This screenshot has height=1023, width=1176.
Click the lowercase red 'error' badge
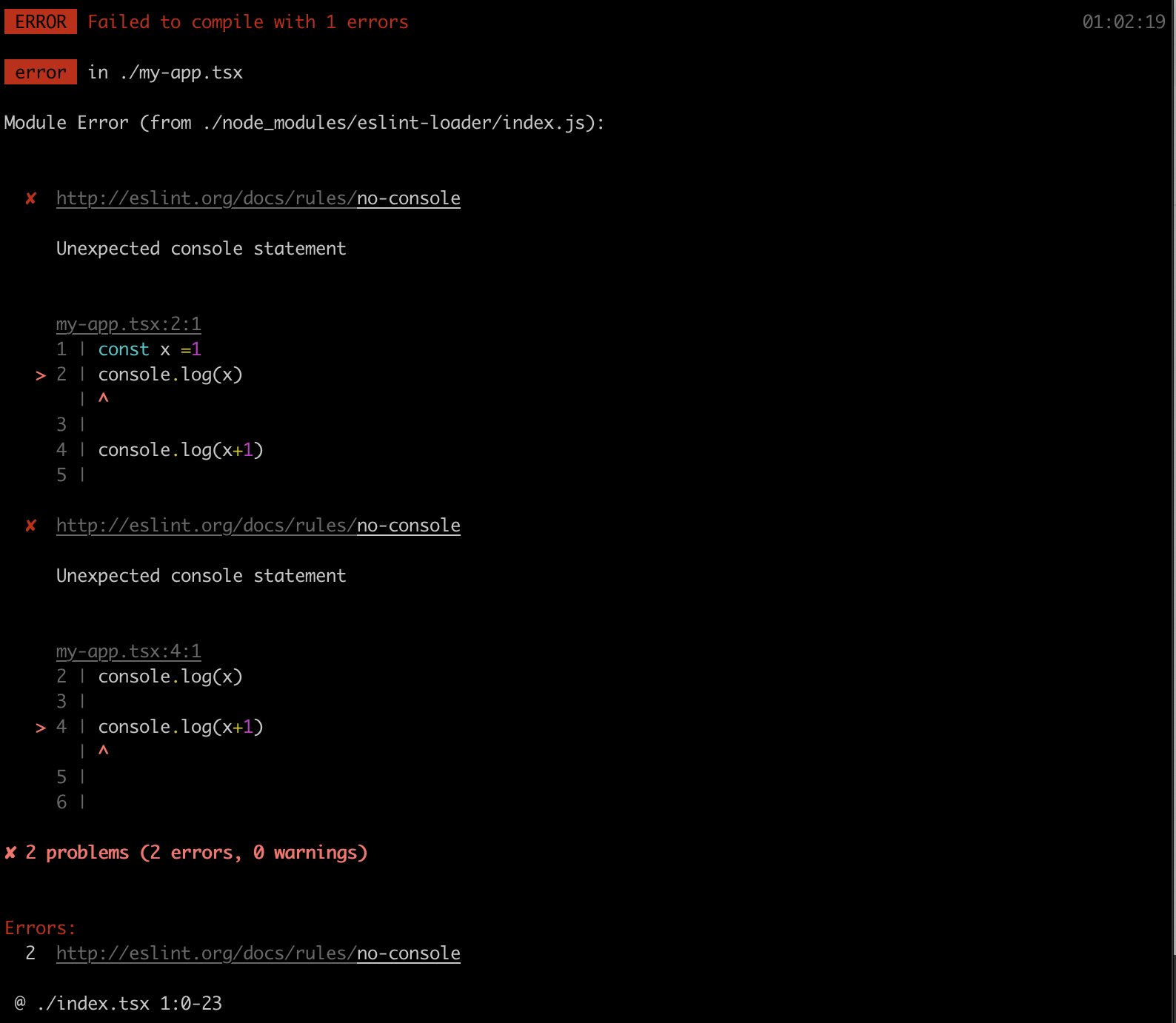(41, 72)
